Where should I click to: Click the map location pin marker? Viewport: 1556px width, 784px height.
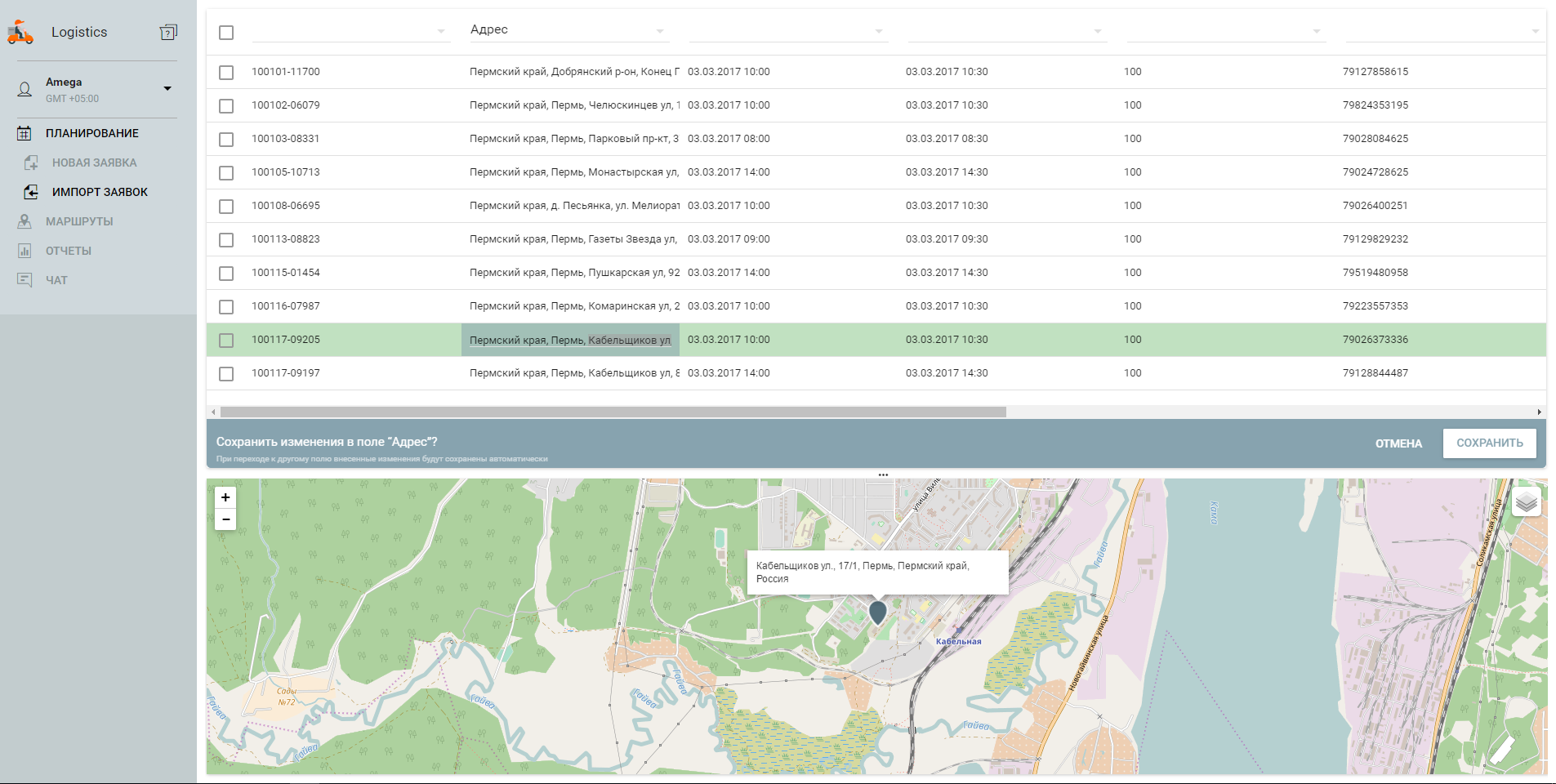tap(877, 612)
